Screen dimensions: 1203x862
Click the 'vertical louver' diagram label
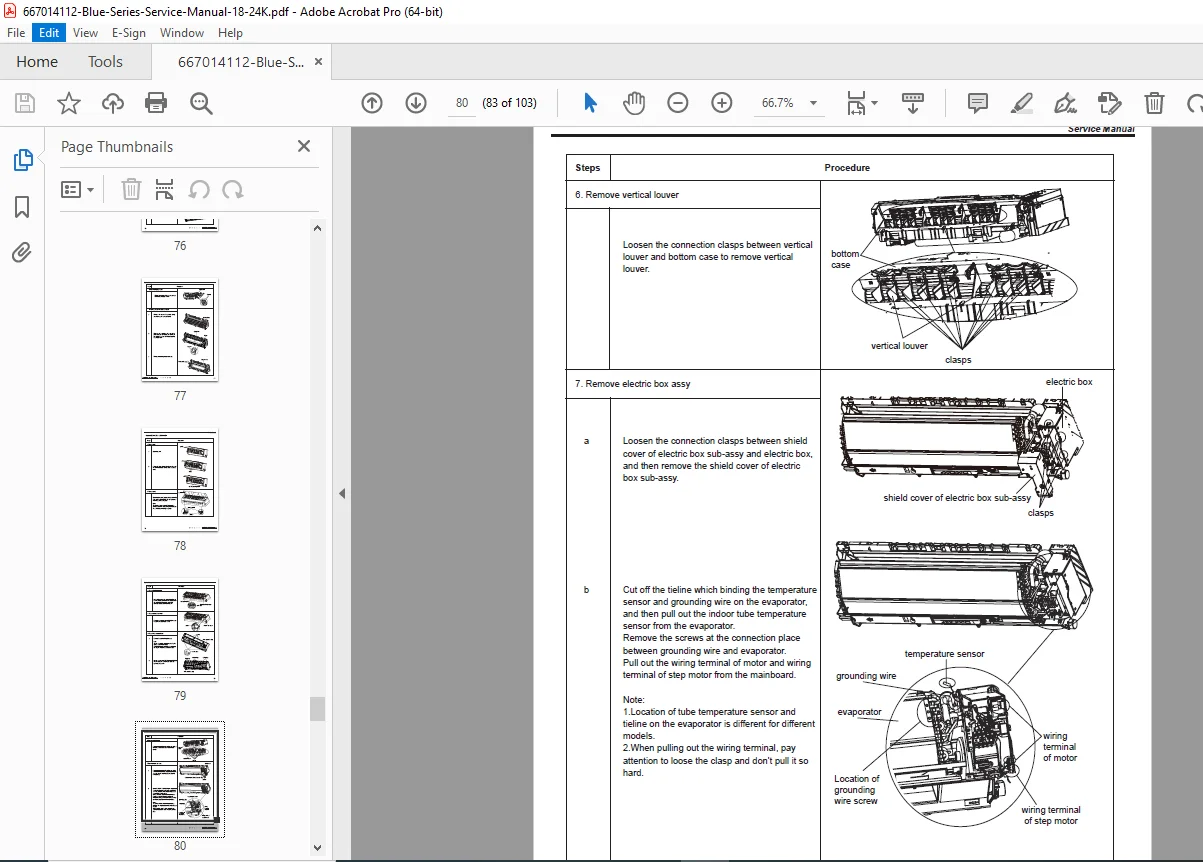click(899, 346)
